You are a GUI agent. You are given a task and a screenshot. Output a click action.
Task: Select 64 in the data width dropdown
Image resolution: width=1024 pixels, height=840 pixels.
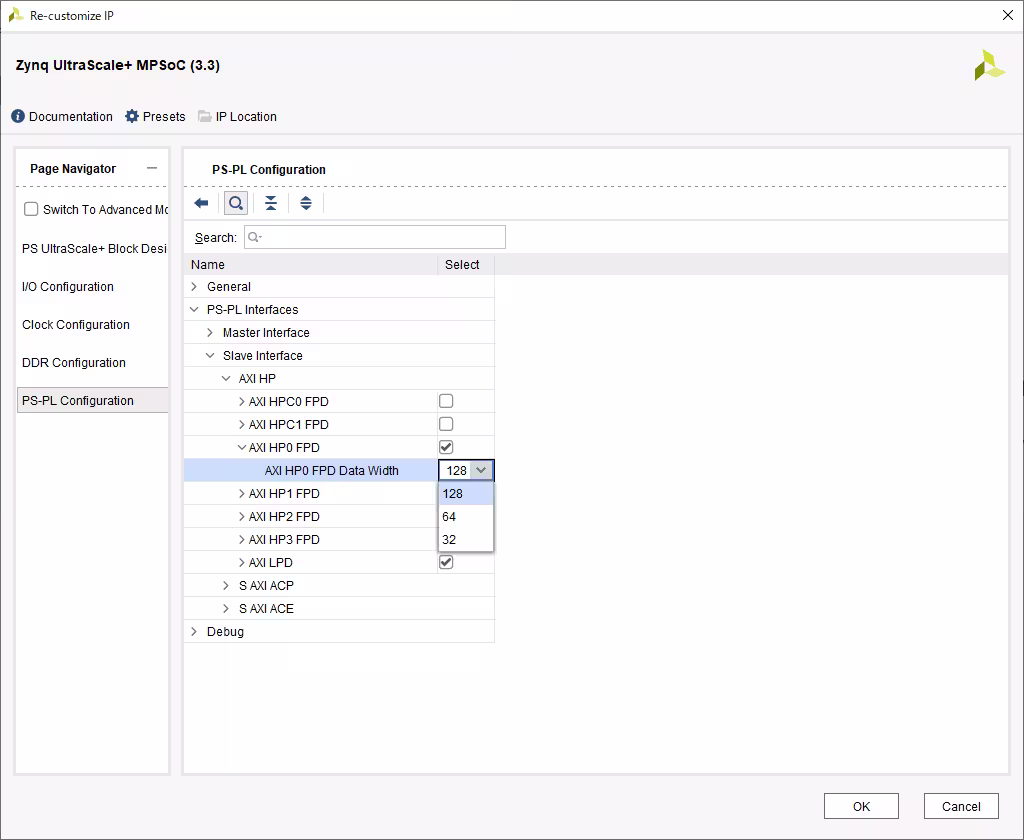click(x=466, y=517)
